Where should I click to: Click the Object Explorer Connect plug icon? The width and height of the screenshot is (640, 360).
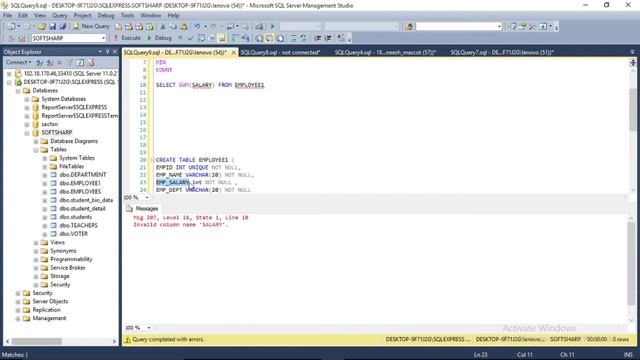pyautogui.click(x=39, y=62)
